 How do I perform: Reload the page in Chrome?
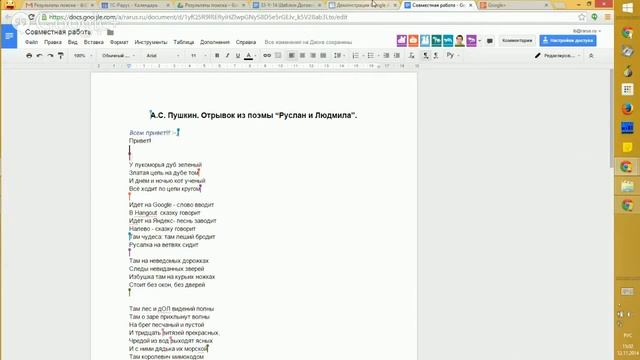pos(31,17)
